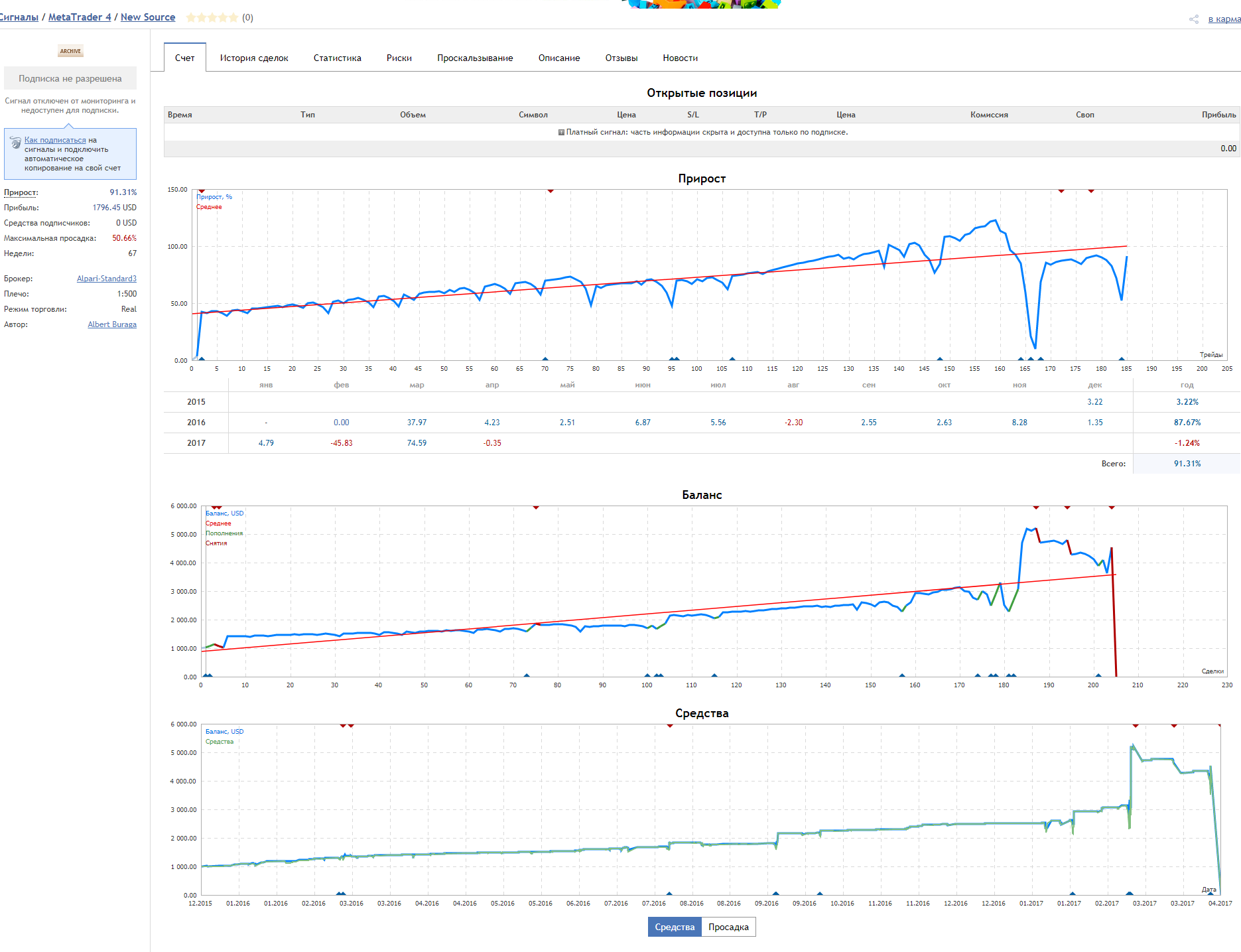Toggle 'Прирост, %' legend on growth chart
This screenshot has height=952, width=1241.
214,197
